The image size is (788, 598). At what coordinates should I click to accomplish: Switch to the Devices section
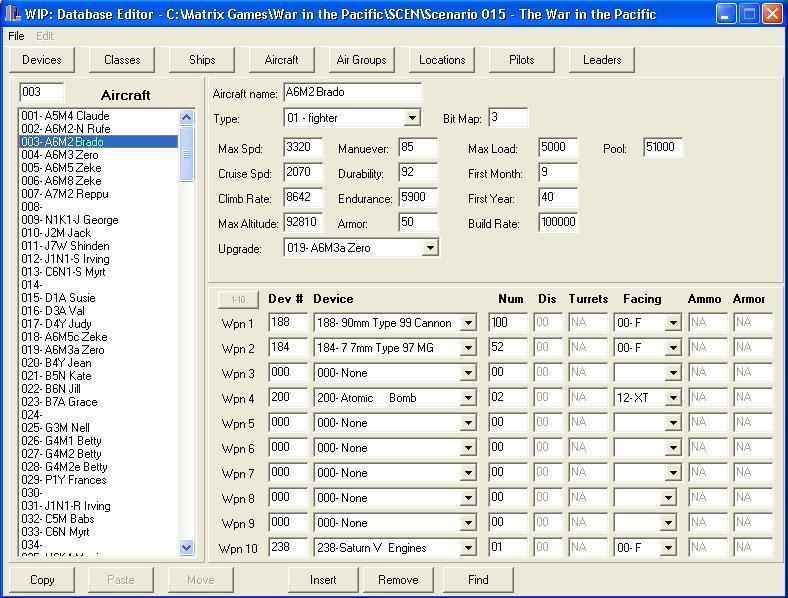pyautogui.click(x=42, y=60)
